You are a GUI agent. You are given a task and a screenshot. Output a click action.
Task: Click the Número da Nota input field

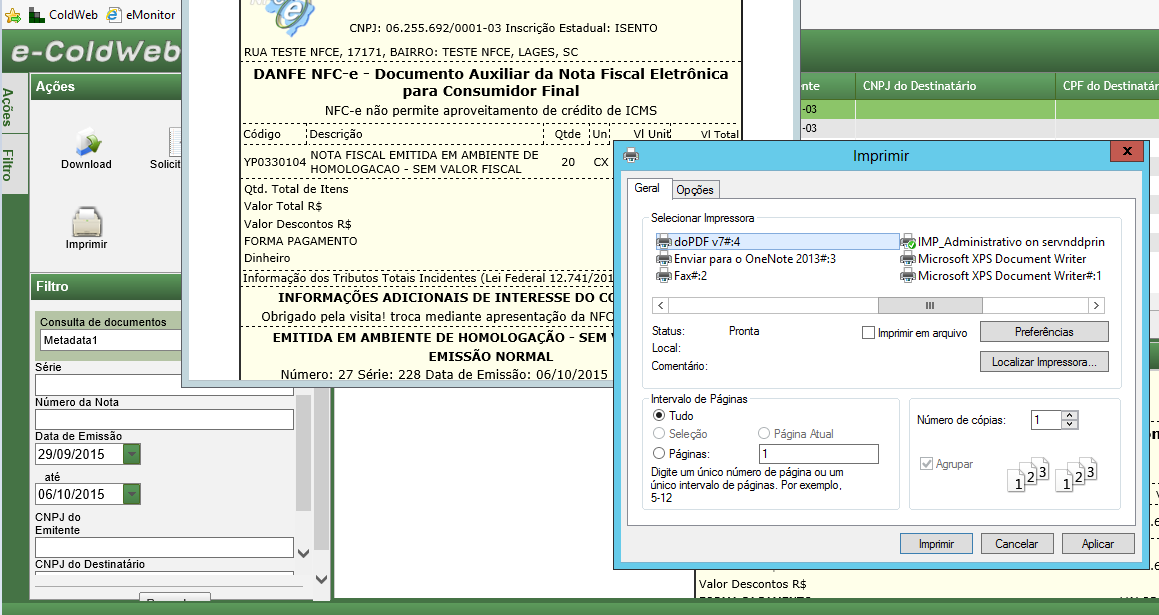click(164, 419)
